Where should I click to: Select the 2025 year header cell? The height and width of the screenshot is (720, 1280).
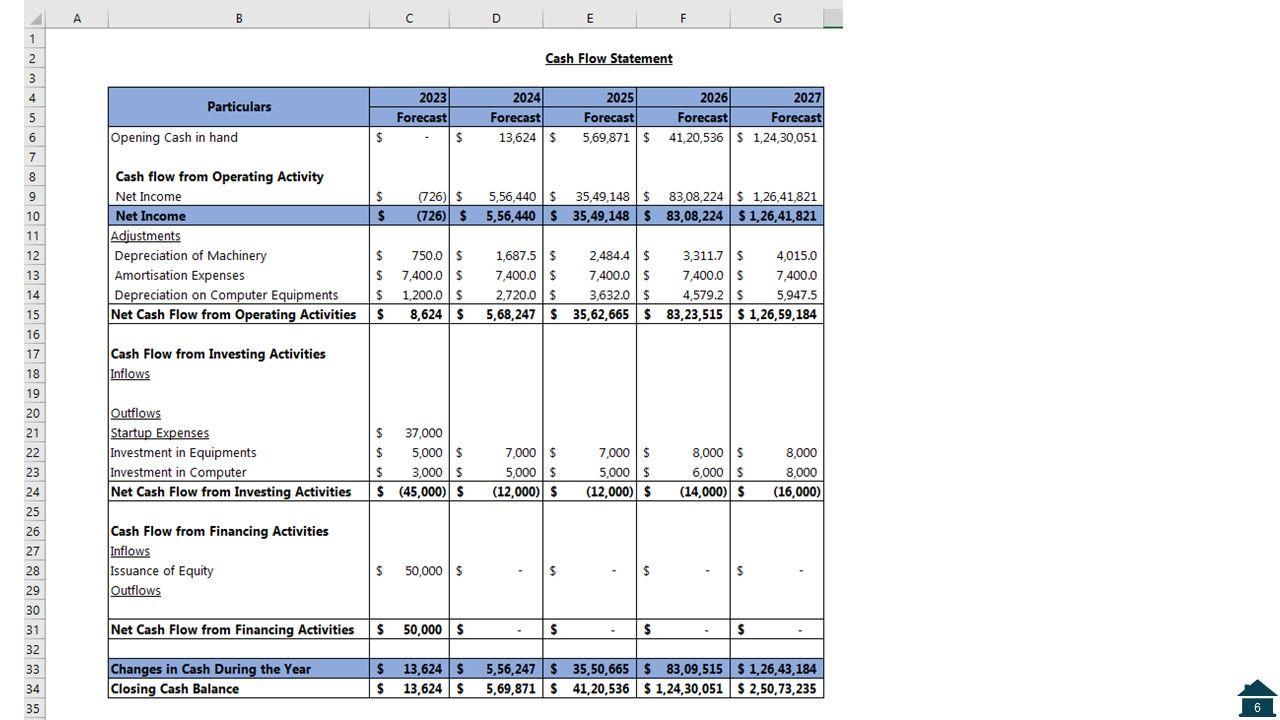590,98
